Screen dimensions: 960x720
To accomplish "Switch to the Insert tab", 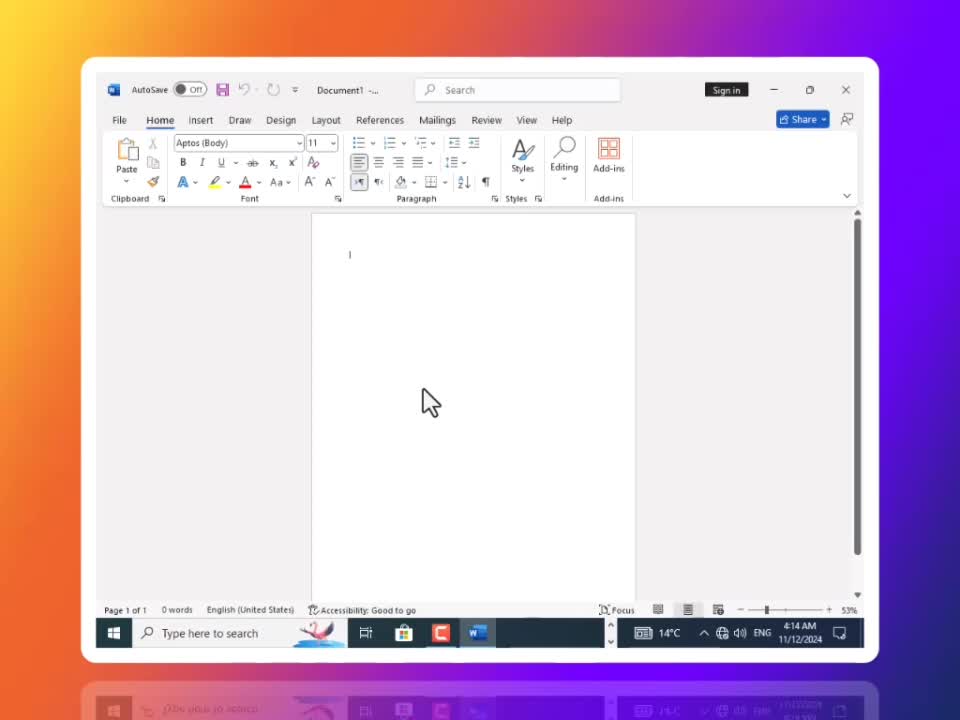I will coord(201,120).
